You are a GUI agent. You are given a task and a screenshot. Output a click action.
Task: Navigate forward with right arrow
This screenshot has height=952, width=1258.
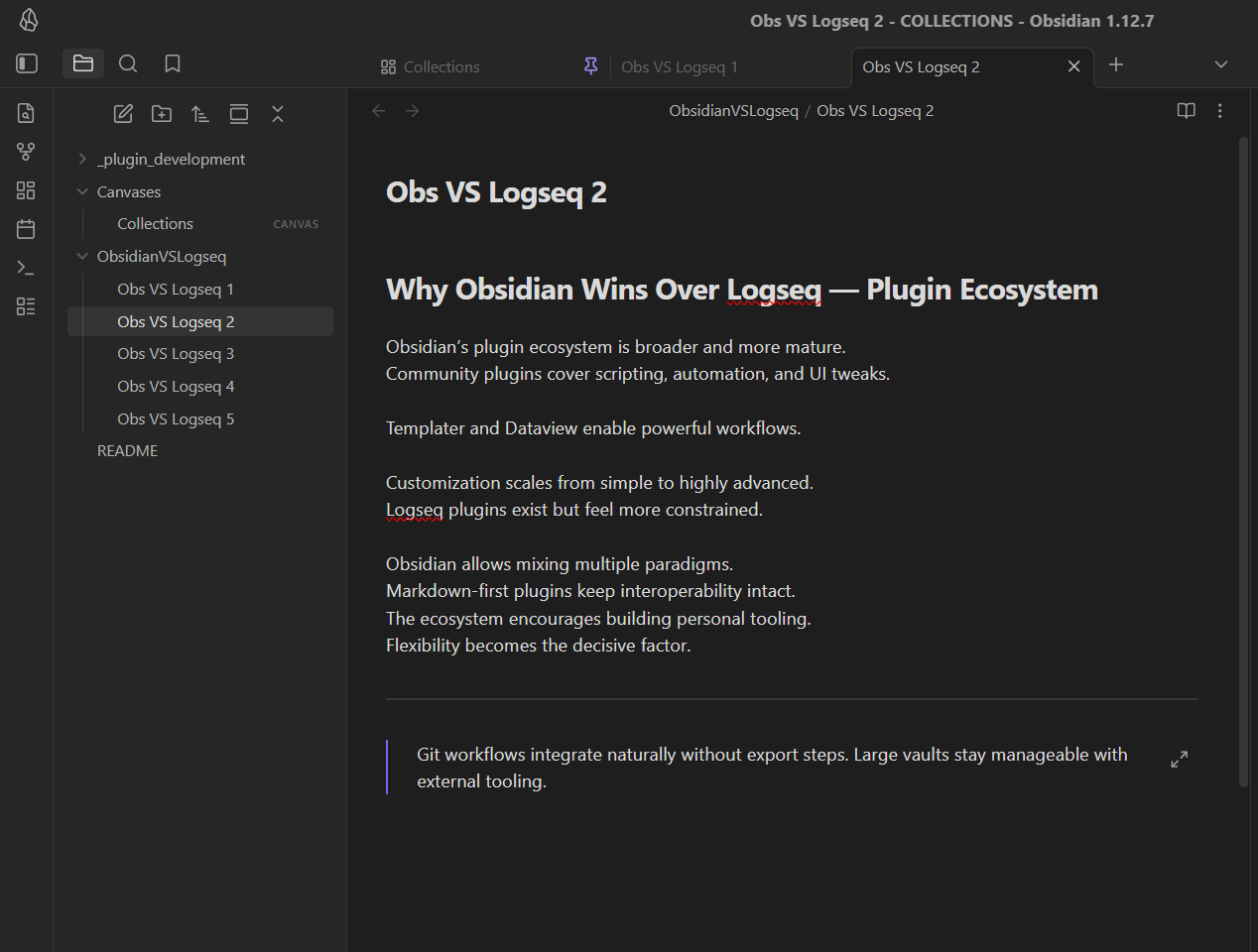413,111
